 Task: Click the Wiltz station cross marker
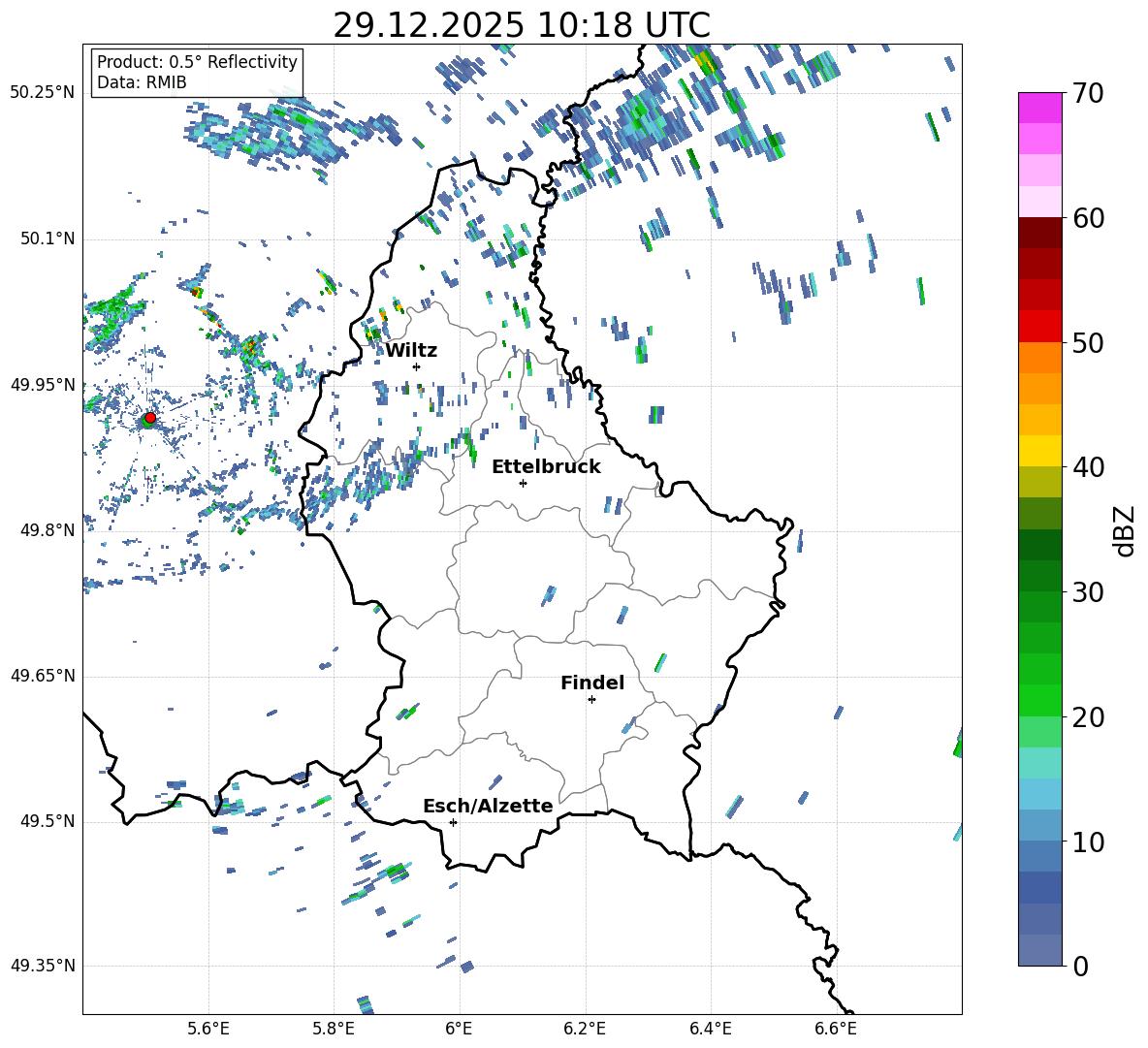click(417, 366)
